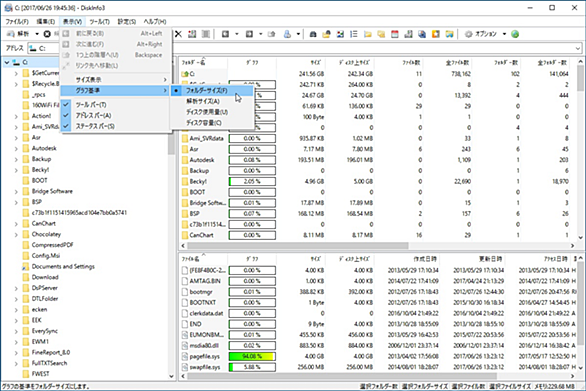Open オプション gear settings button
The width and height of the screenshot is (586, 391).
tap(480, 34)
